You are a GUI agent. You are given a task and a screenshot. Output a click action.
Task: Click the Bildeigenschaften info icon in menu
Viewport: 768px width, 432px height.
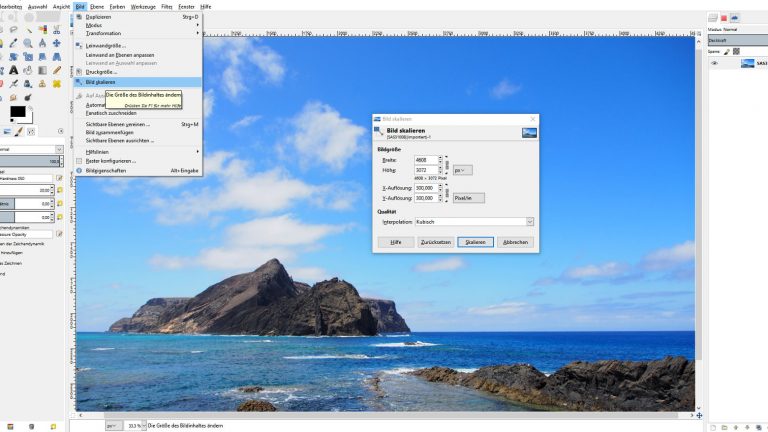pyautogui.click(x=79, y=171)
